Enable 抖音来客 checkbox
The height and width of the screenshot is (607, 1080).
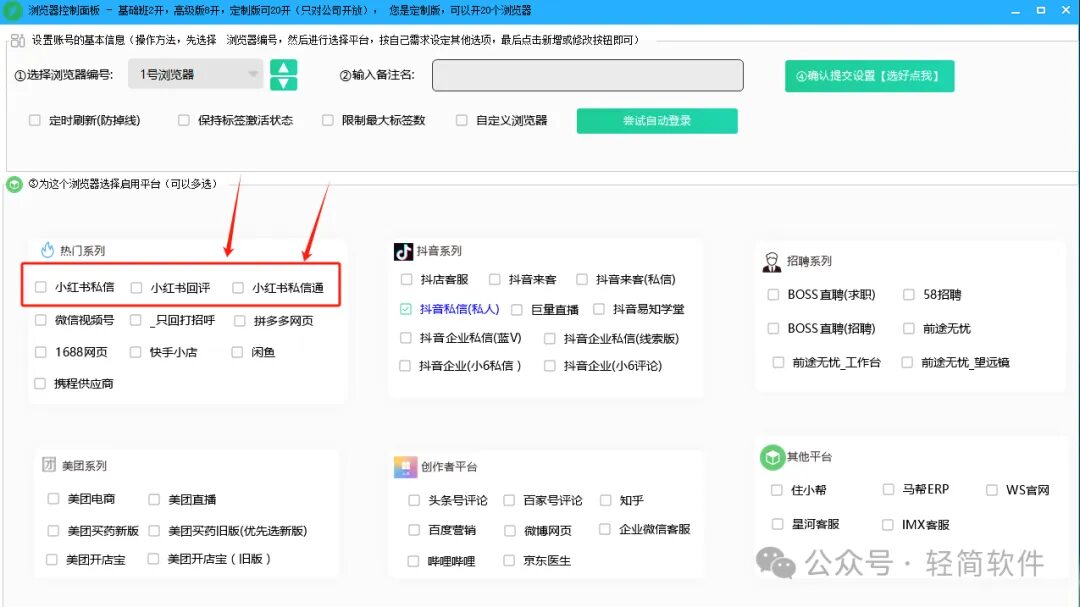[495, 279]
